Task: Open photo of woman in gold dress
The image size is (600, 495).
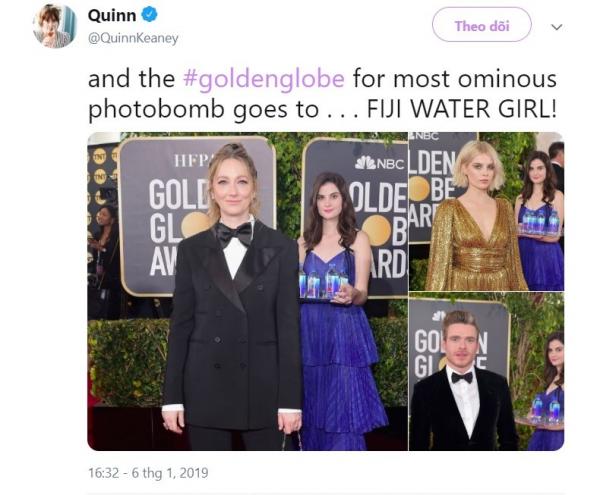Action: tap(486, 212)
